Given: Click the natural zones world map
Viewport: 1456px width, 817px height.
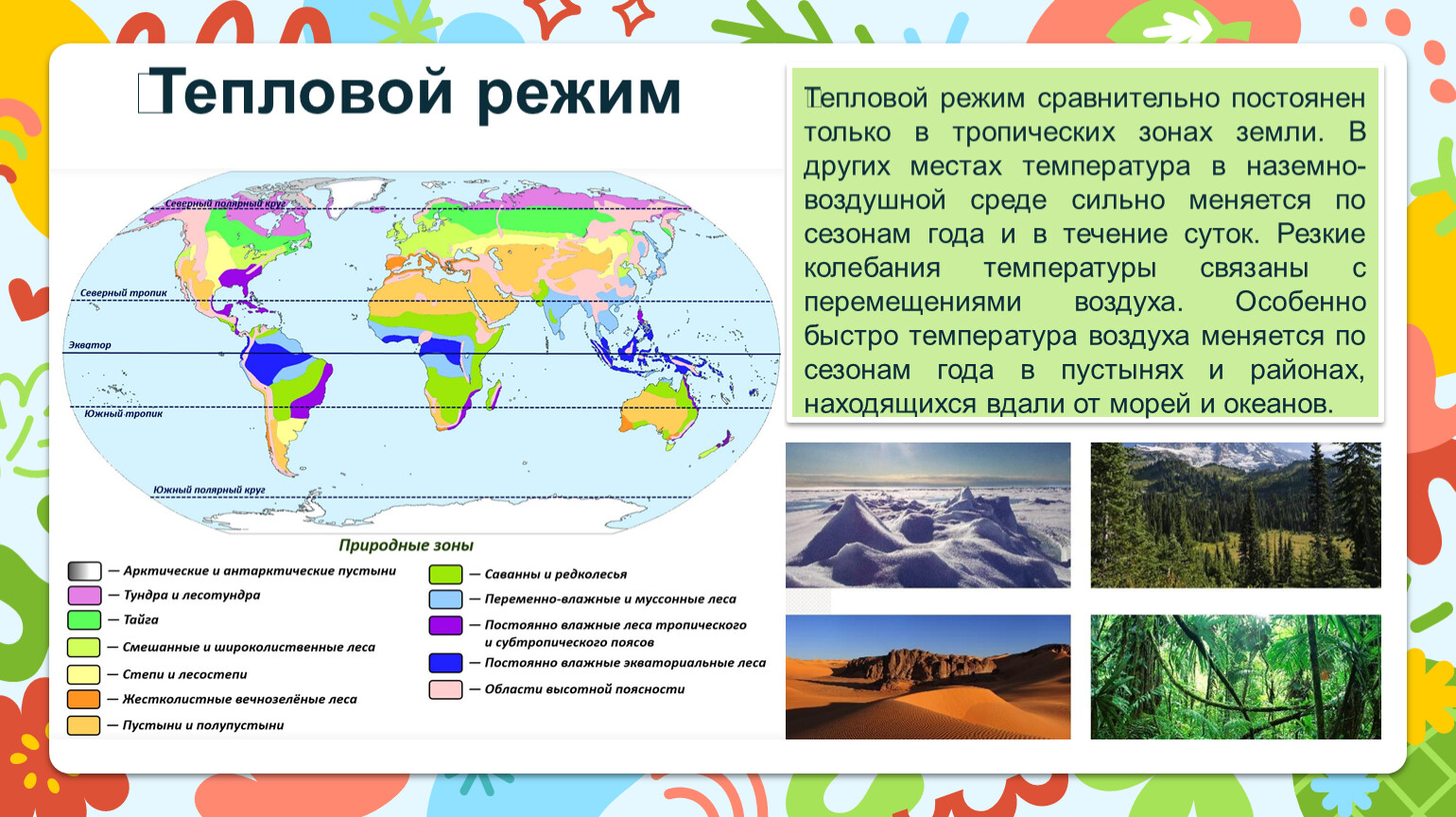Looking at the screenshot, I should point(422,352).
